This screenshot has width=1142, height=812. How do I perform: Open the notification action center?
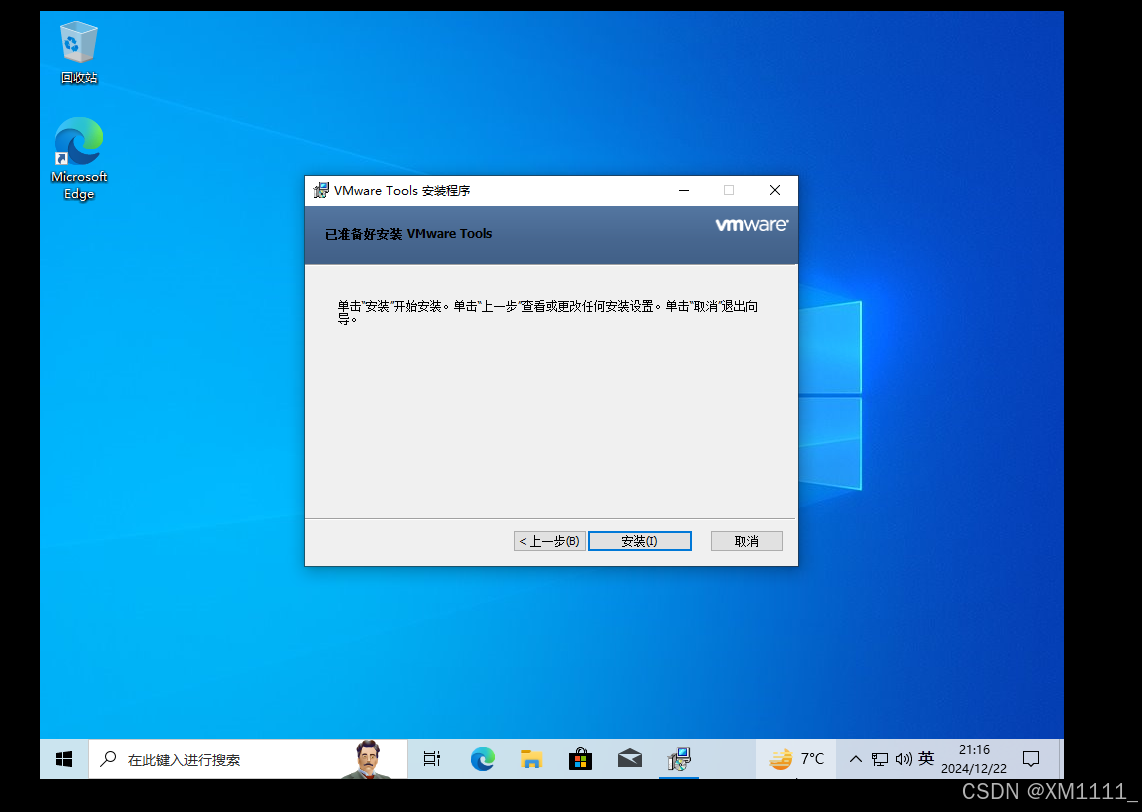1031,759
